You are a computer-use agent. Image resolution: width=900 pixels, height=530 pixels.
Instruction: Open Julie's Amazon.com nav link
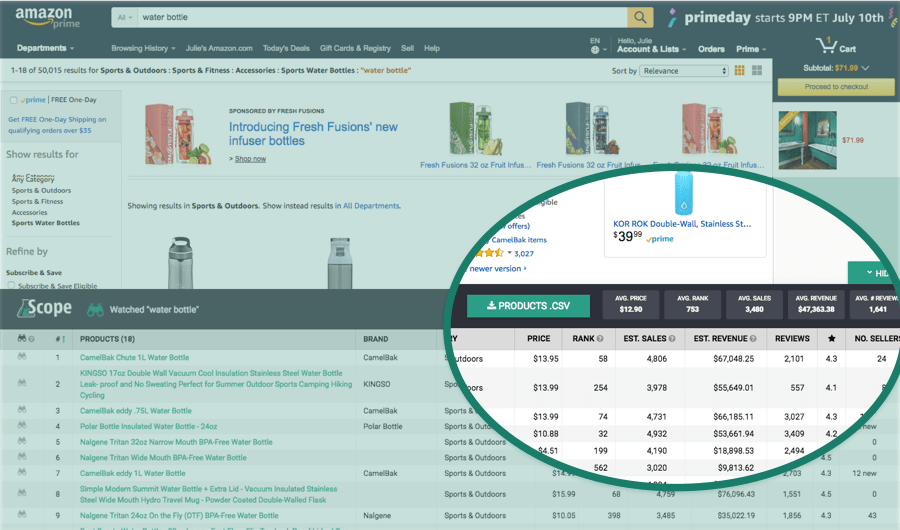pos(219,48)
